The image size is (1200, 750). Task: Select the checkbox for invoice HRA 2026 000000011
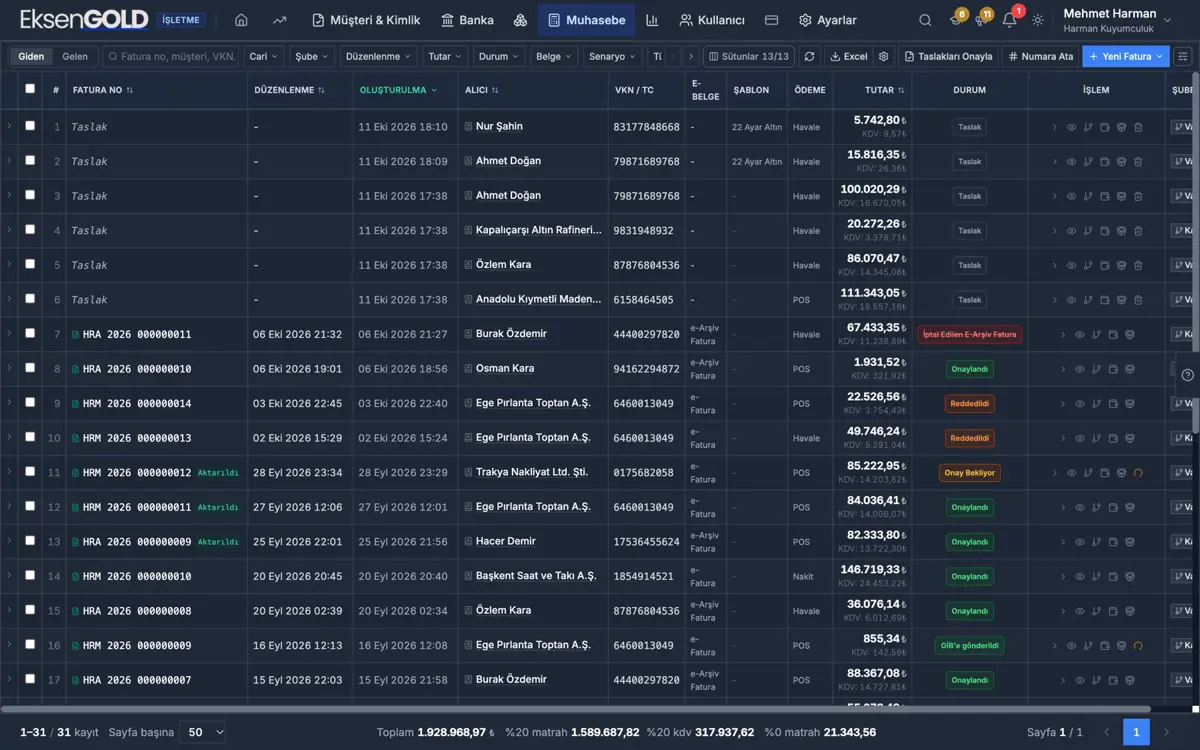coord(30,334)
